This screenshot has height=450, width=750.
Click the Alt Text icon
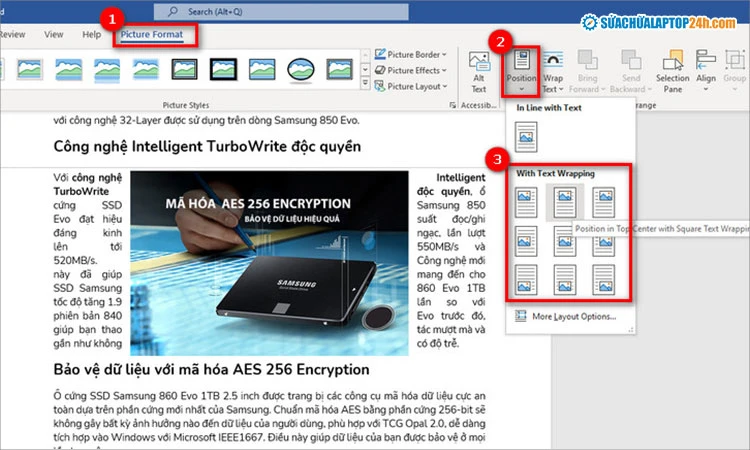[x=479, y=68]
